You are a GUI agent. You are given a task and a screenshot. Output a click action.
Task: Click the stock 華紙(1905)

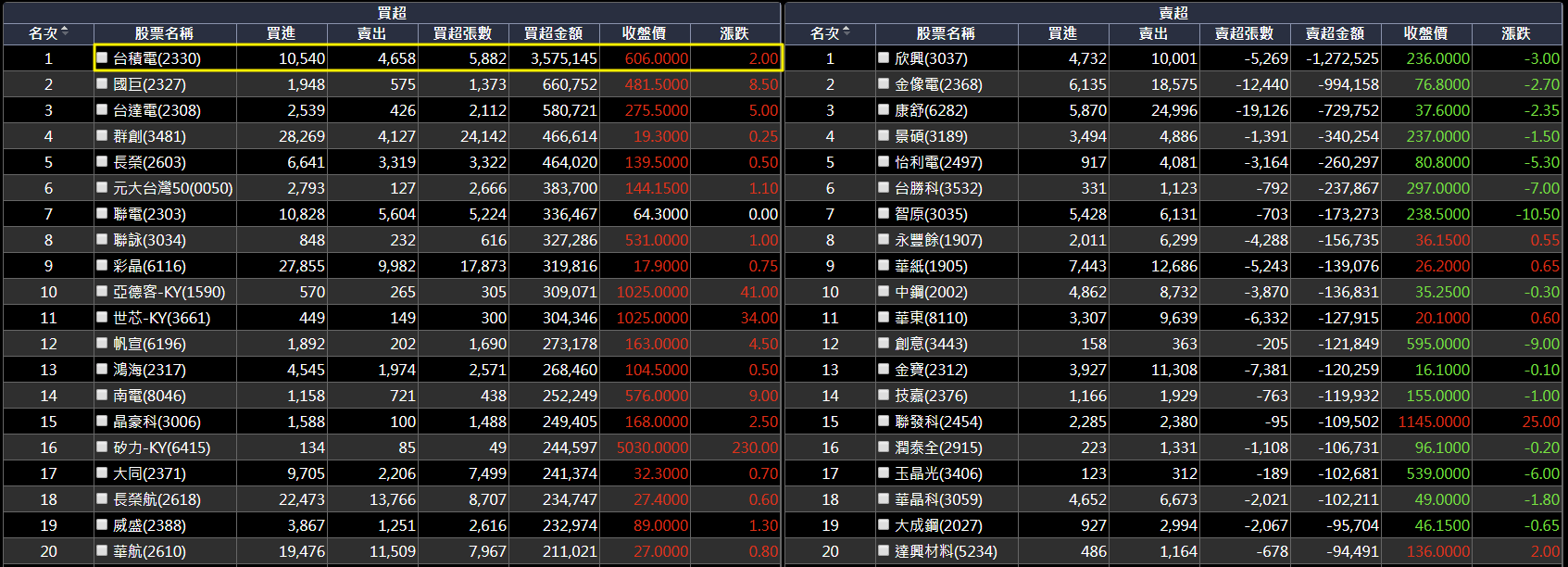(x=931, y=266)
